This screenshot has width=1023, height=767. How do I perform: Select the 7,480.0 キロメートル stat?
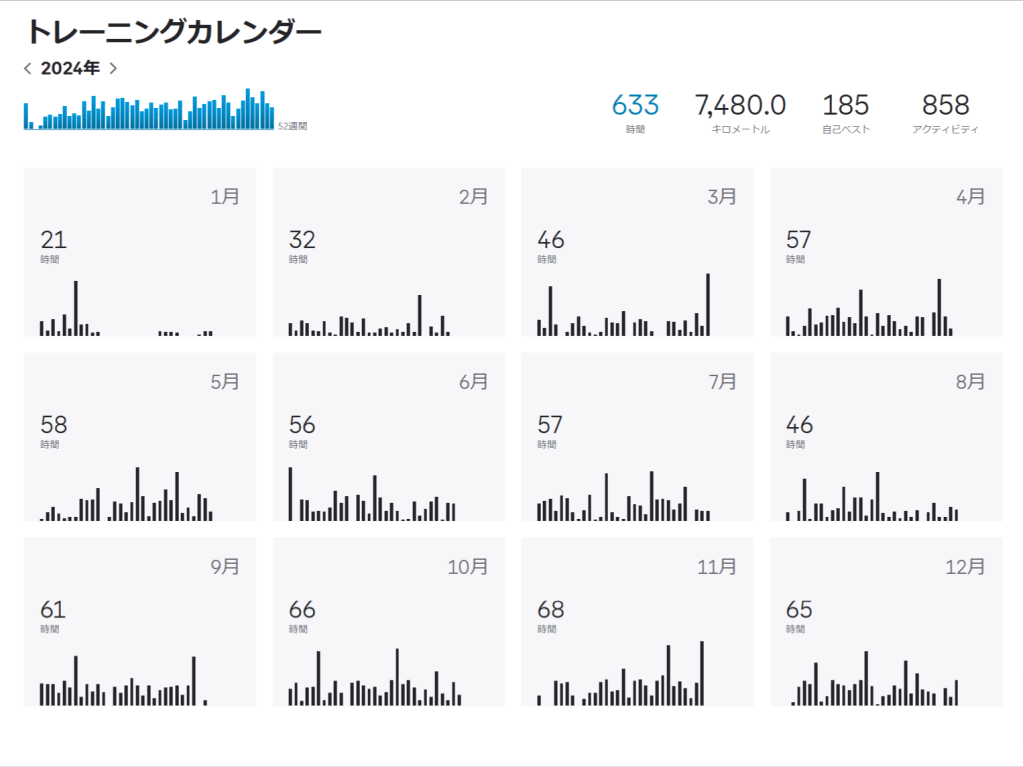point(740,112)
